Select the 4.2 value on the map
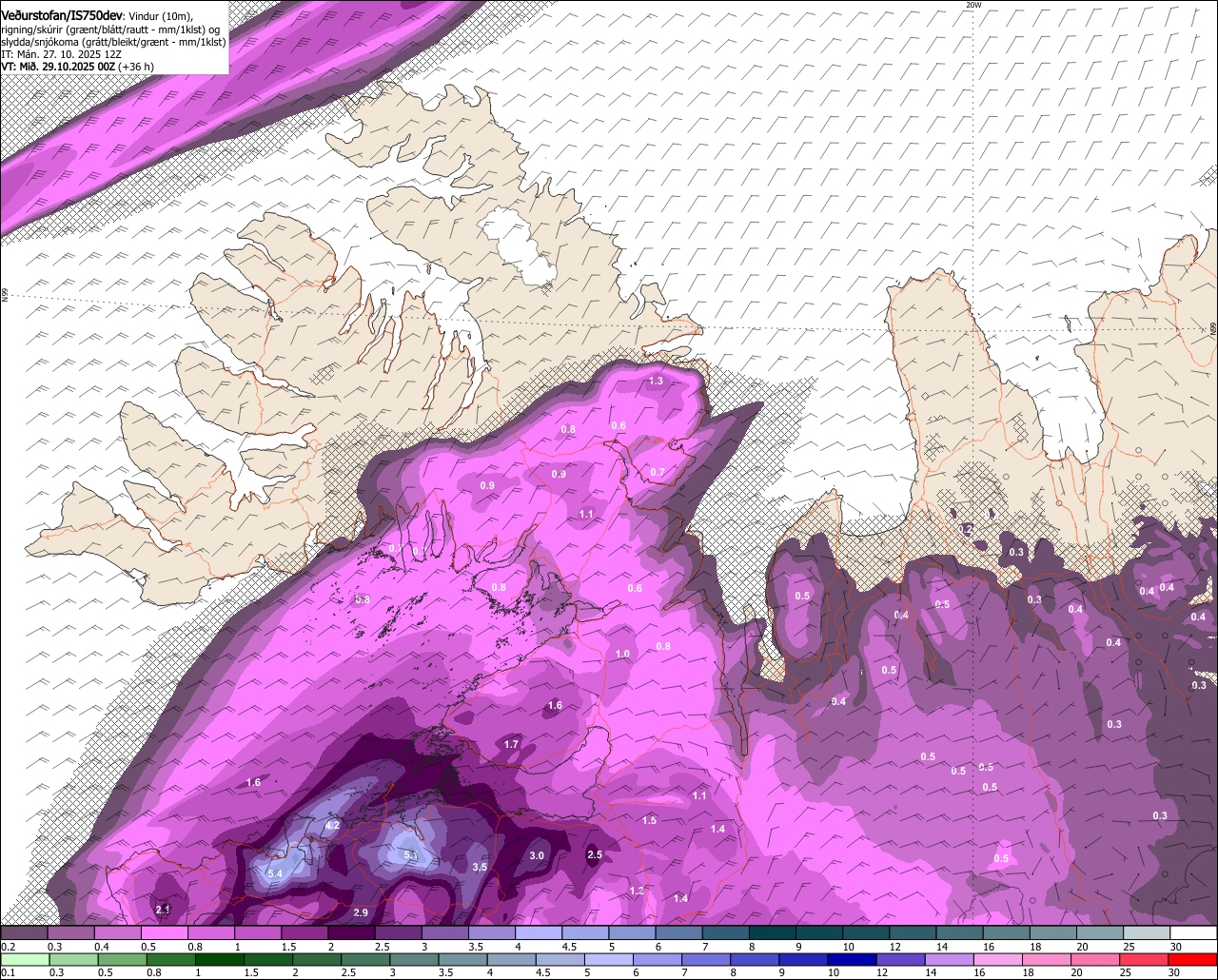This screenshot has width=1218, height=980. point(333,825)
